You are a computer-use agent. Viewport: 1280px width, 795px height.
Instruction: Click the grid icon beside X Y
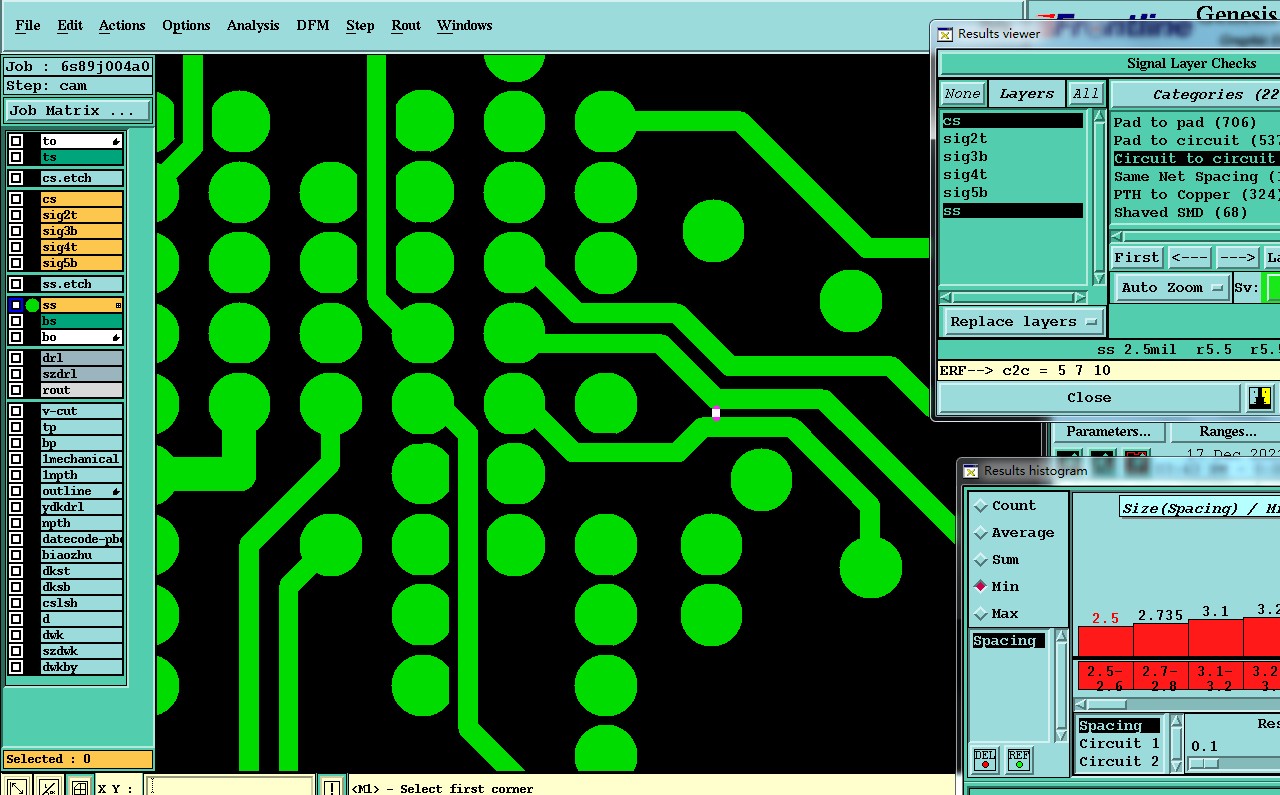click(x=80, y=787)
